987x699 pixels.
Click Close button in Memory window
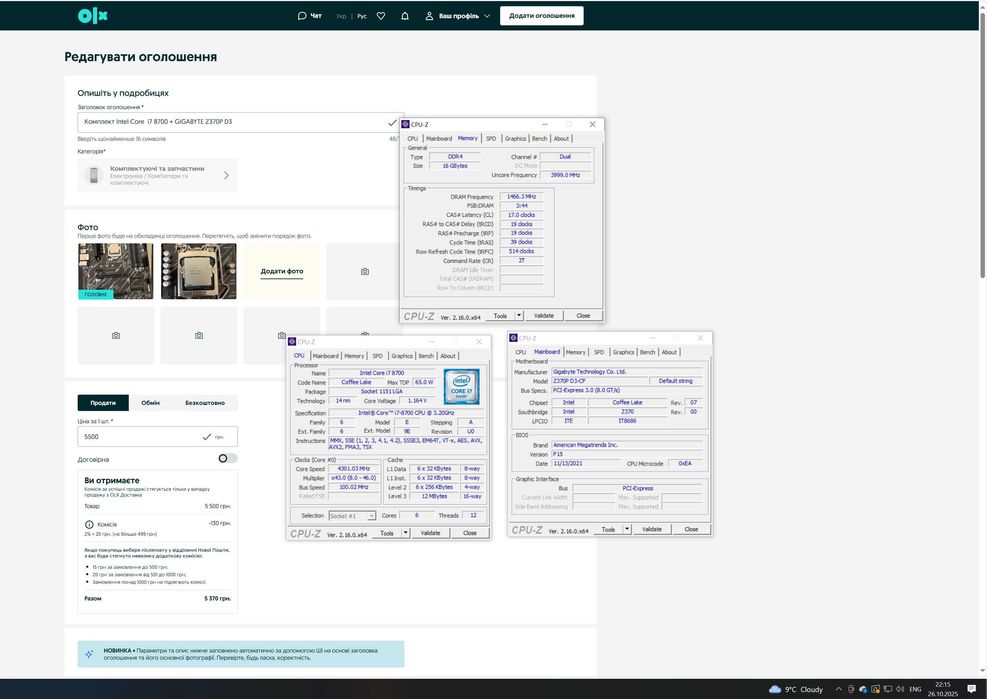584,315
